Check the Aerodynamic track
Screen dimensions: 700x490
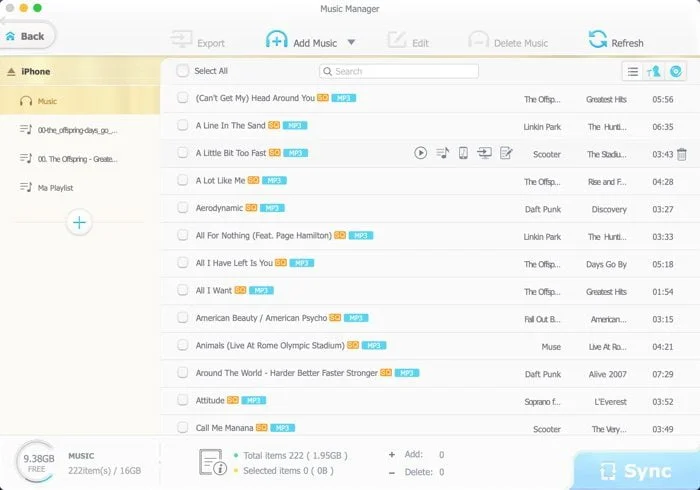(183, 208)
